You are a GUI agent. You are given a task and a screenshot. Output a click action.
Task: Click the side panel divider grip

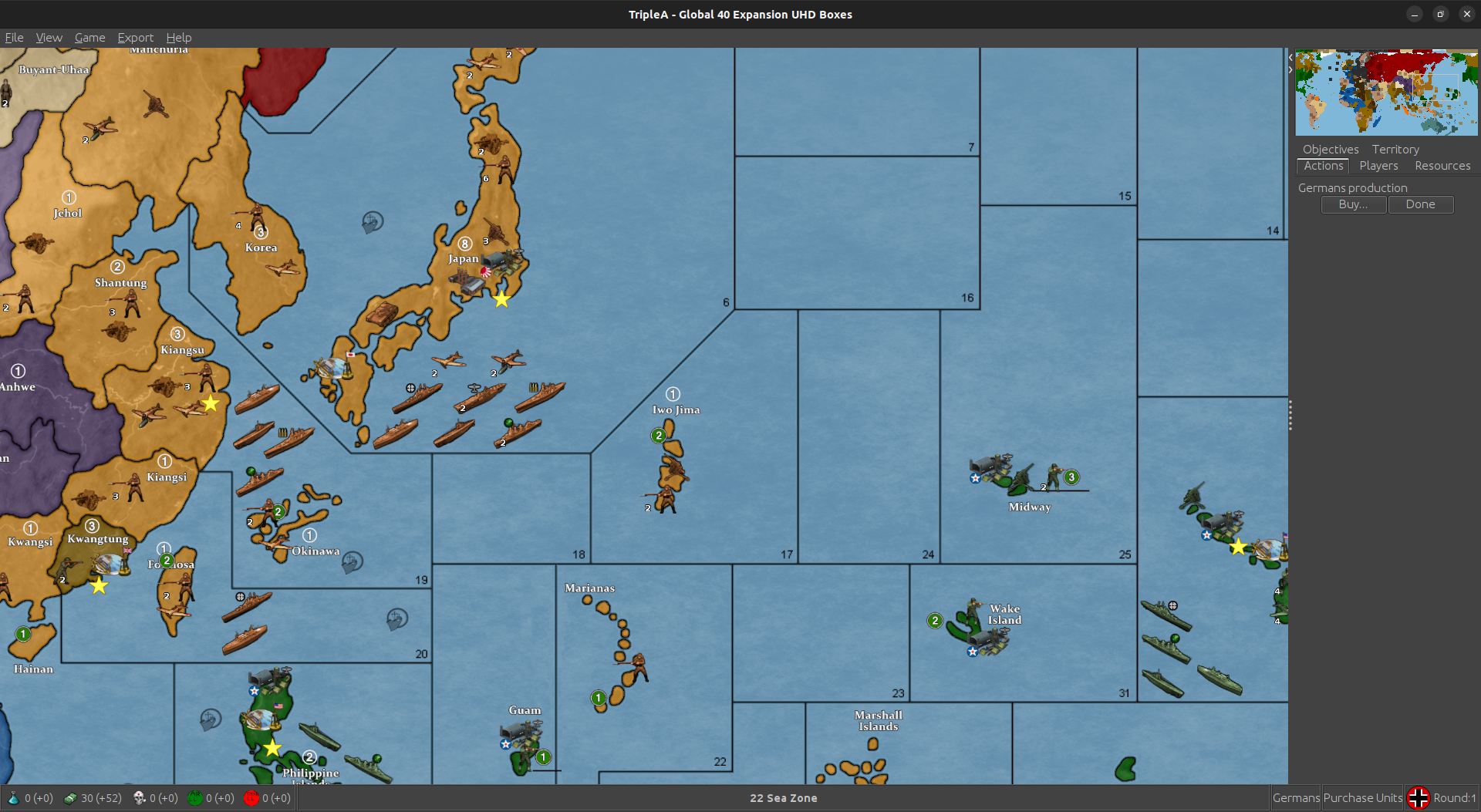[x=1290, y=416]
